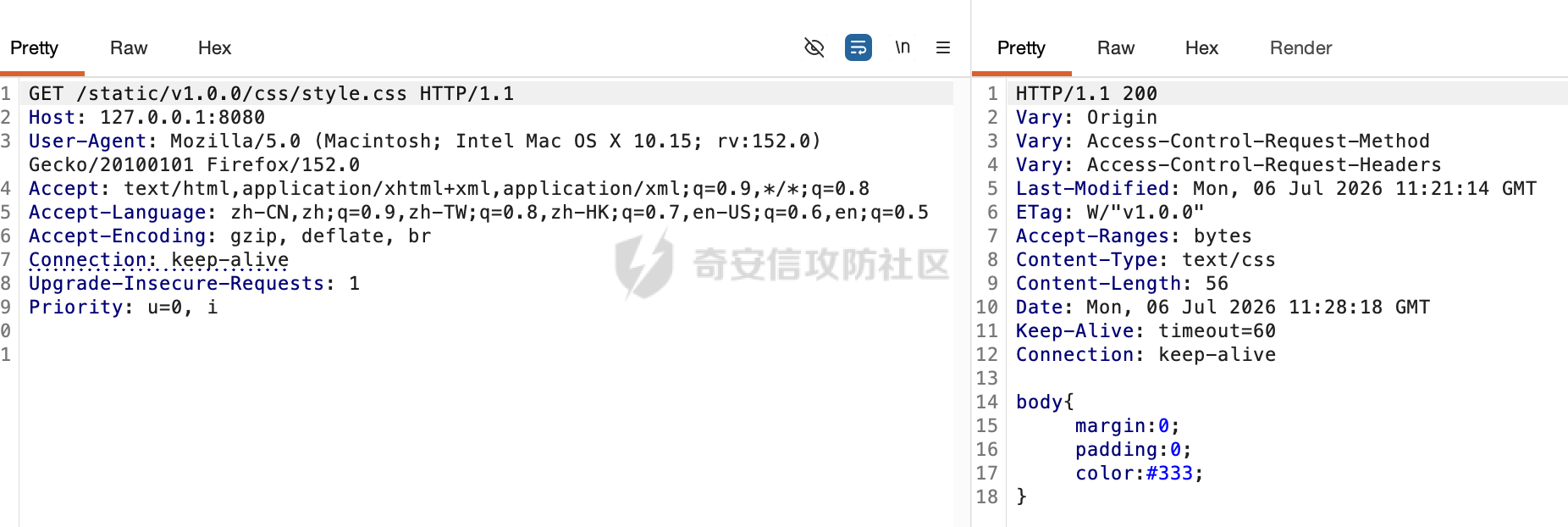Image resolution: width=1568 pixels, height=527 pixels.
Task: Toggle the blue word wrap icon
Action: [x=858, y=47]
